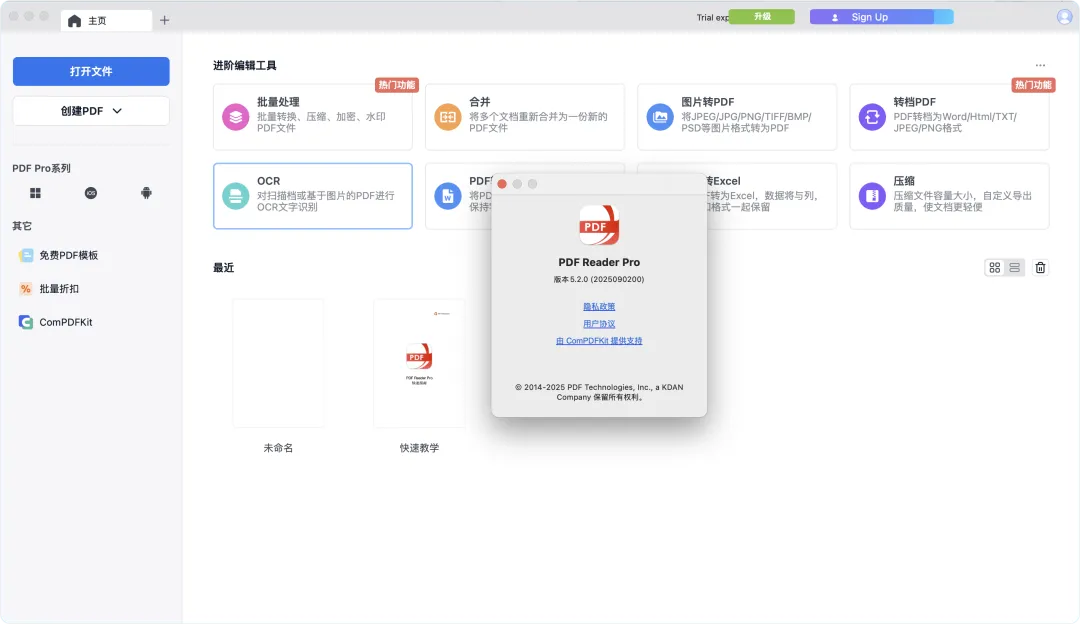Click the 快速教学 file name
Image resolution: width=1080 pixels, height=624 pixels.
point(419,448)
